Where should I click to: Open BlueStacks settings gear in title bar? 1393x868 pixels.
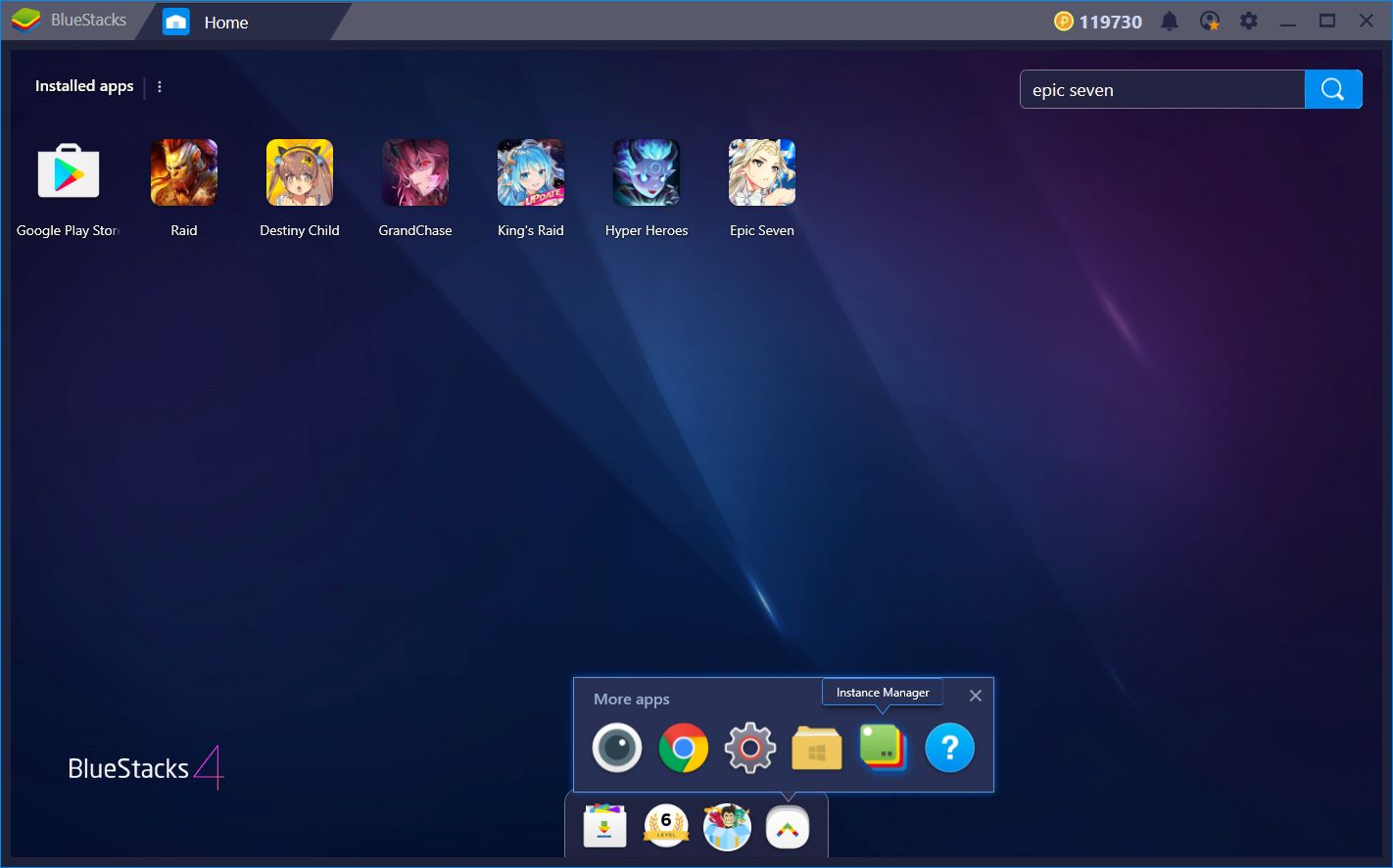(1249, 21)
